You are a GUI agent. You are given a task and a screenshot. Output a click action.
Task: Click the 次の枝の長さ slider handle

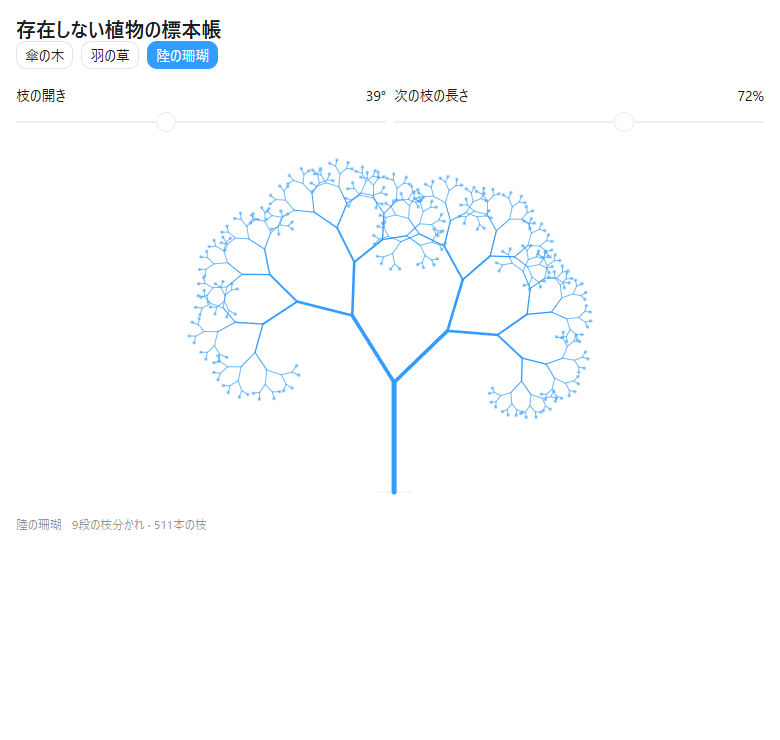[x=624, y=122]
